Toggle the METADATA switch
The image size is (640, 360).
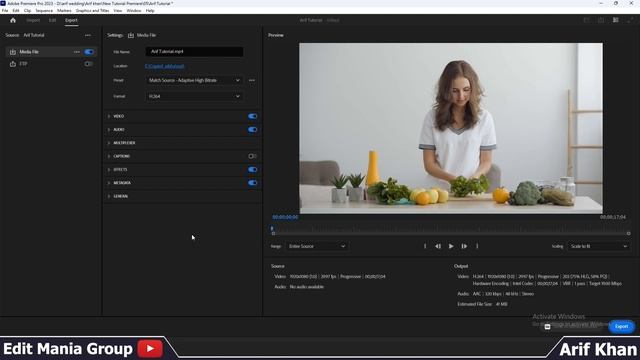click(253, 183)
